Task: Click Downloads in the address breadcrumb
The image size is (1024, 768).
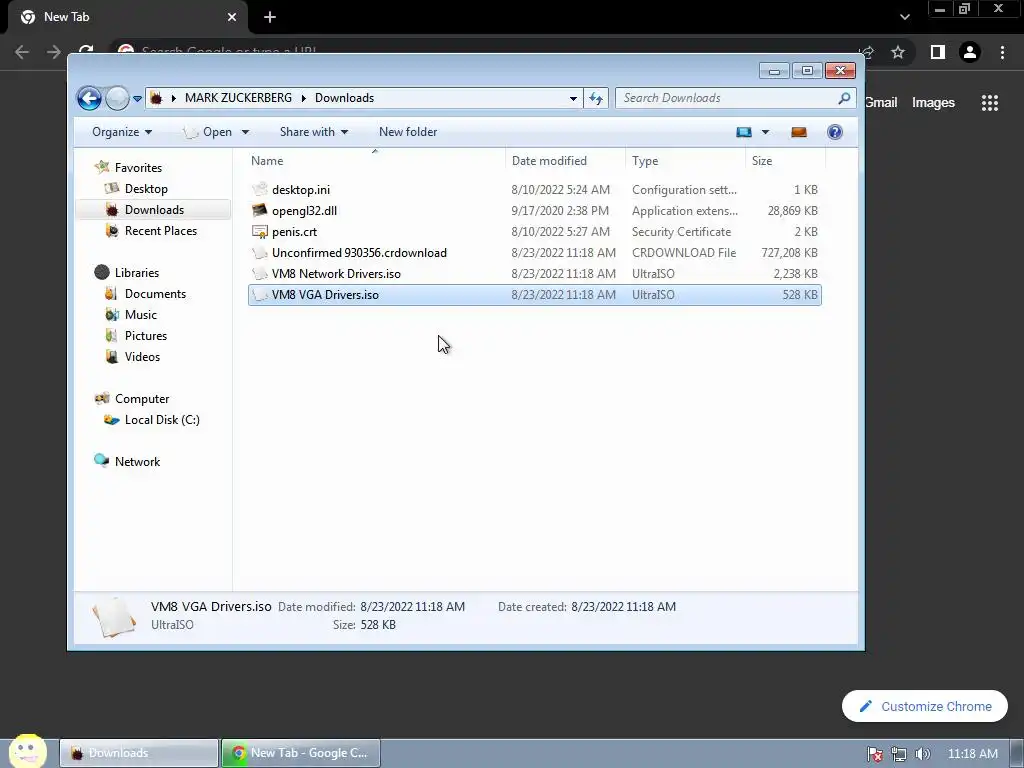Action: click(x=344, y=98)
